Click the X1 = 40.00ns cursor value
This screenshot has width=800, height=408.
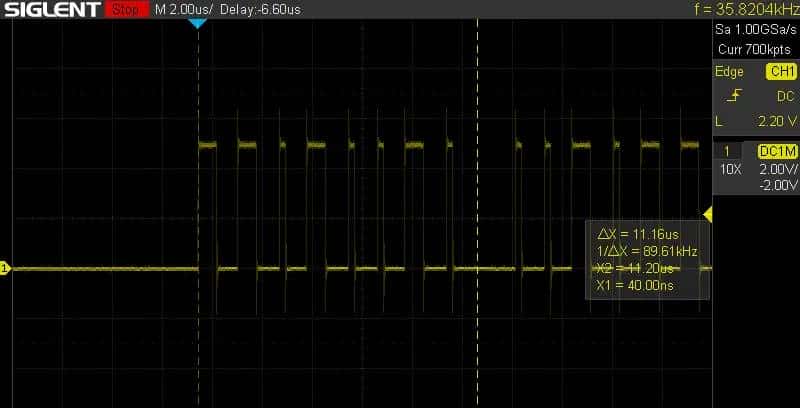635,286
